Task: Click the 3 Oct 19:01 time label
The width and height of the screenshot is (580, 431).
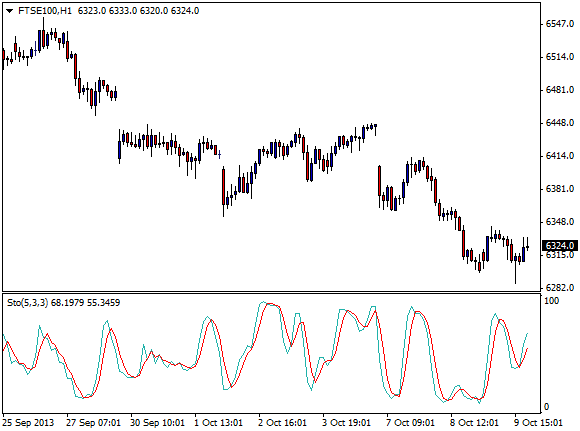Action: (x=347, y=422)
